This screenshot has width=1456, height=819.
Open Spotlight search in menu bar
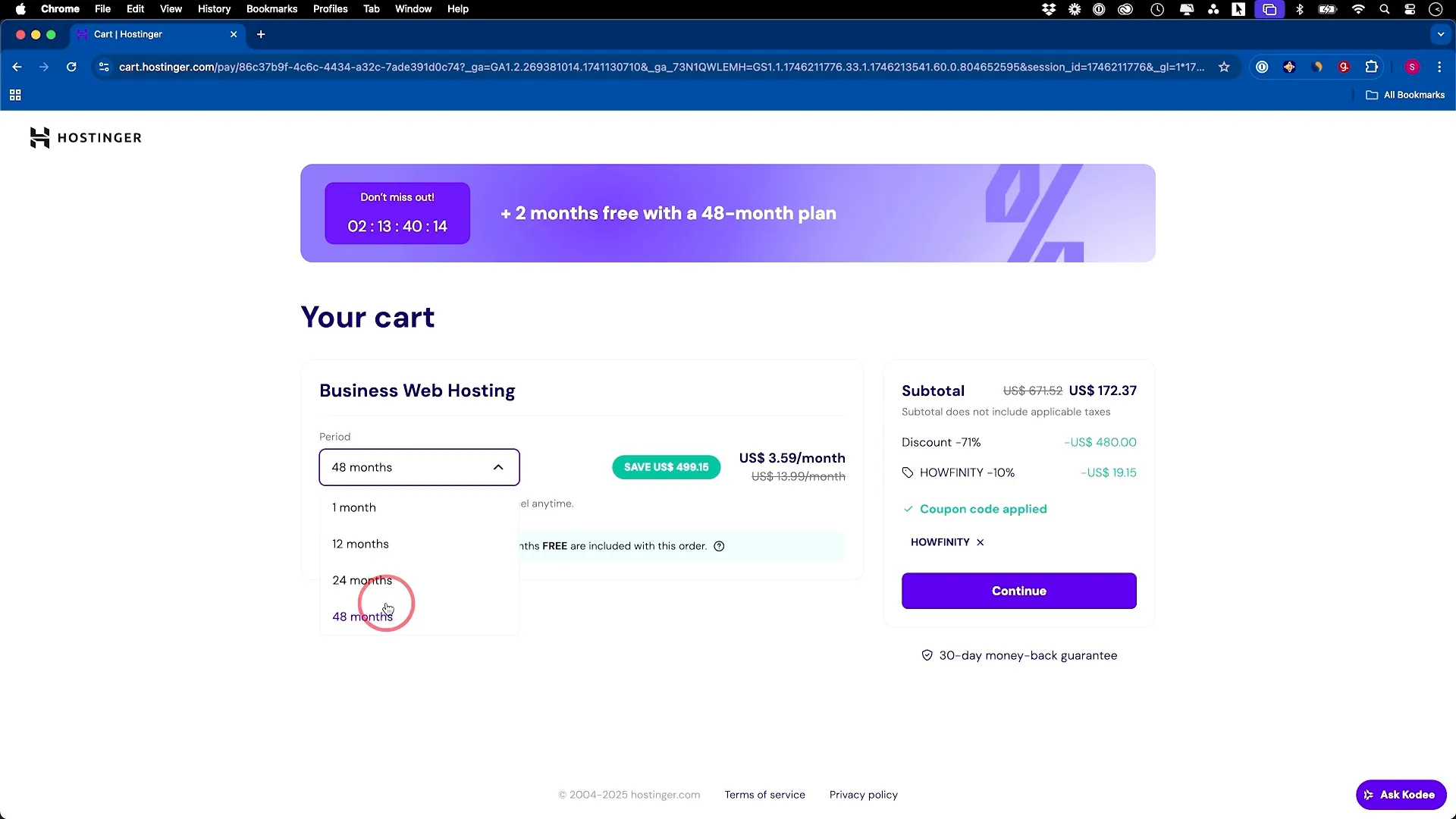pyautogui.click(x=1385, y=9)
